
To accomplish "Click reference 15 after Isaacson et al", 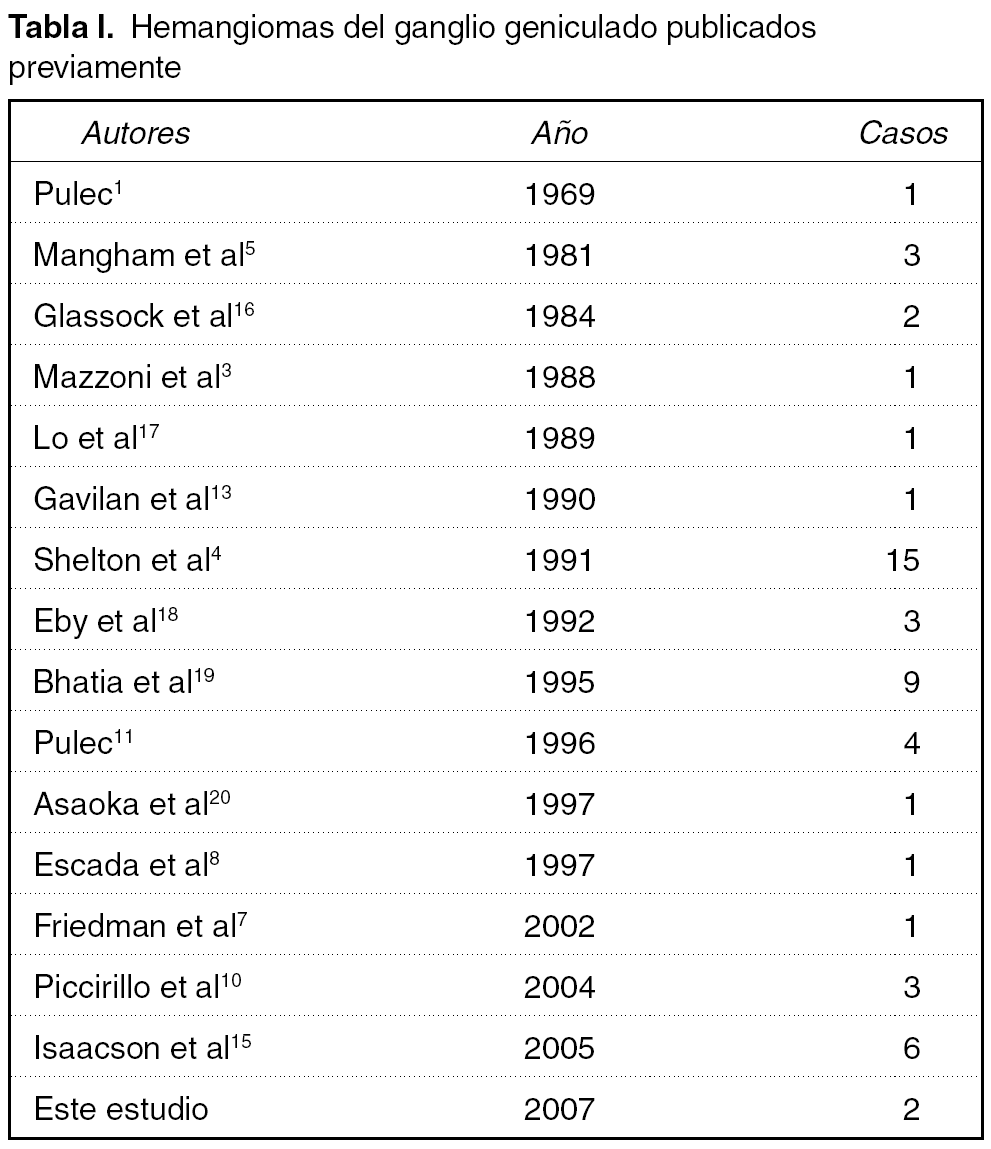I will click(x=241, y=1040).
